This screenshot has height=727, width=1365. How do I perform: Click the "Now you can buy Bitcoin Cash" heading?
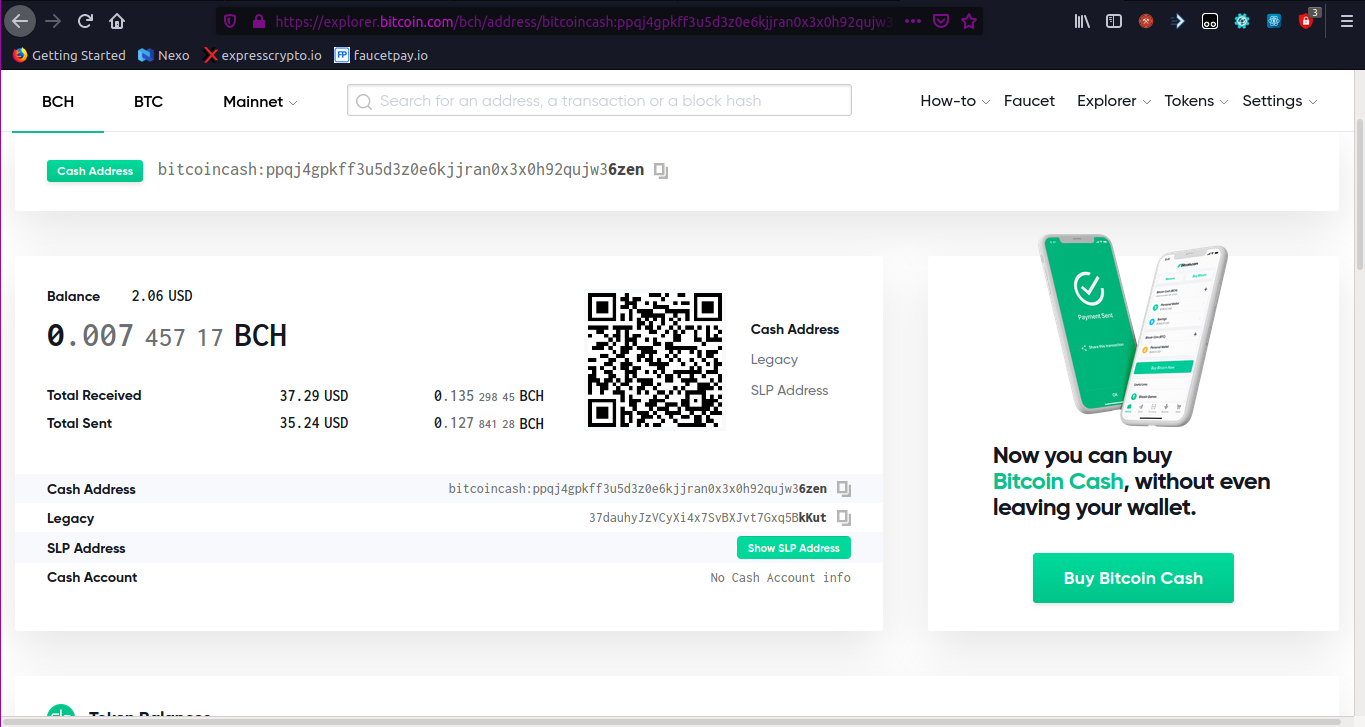point(1132,482)
